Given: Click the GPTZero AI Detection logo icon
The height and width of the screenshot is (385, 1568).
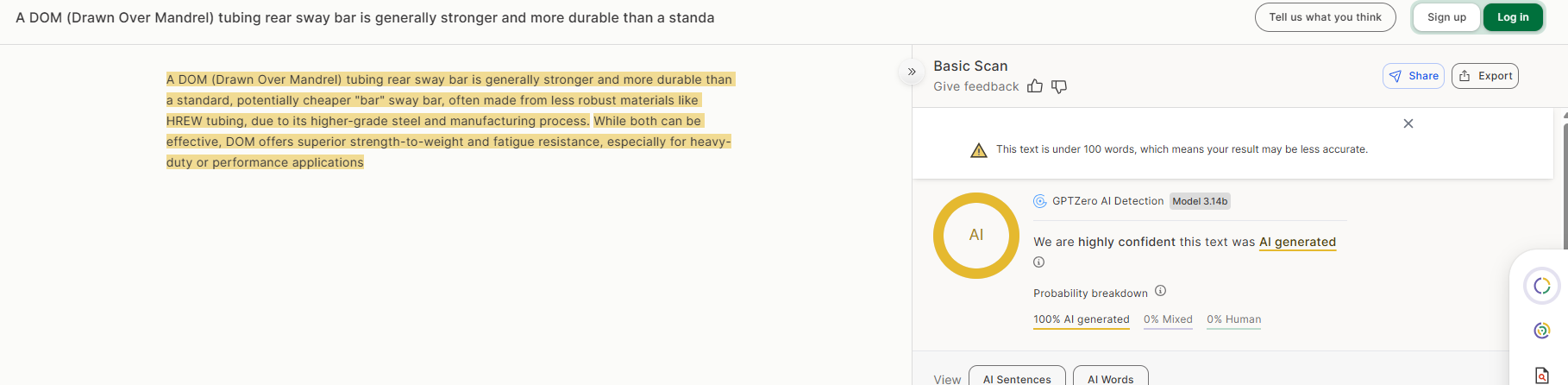Looking at the screenshot, I should (1040, 201).
